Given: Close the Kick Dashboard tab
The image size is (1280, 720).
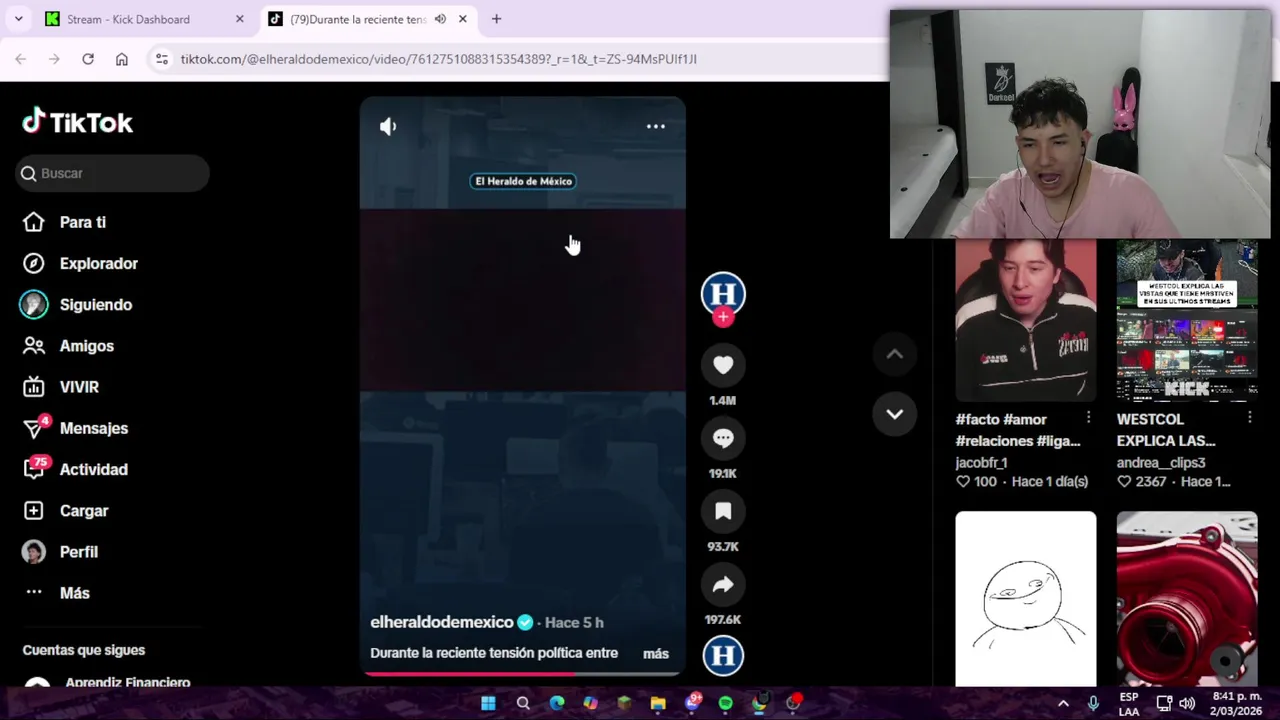Looking at the screenshot, I should [x=239, y=19].
